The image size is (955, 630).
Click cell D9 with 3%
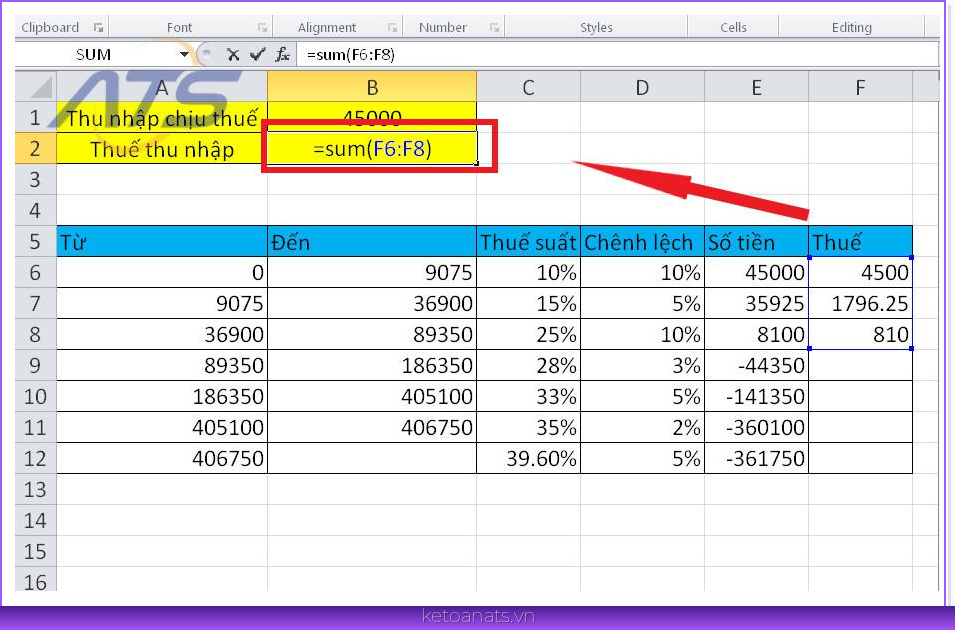pos(643,366)
